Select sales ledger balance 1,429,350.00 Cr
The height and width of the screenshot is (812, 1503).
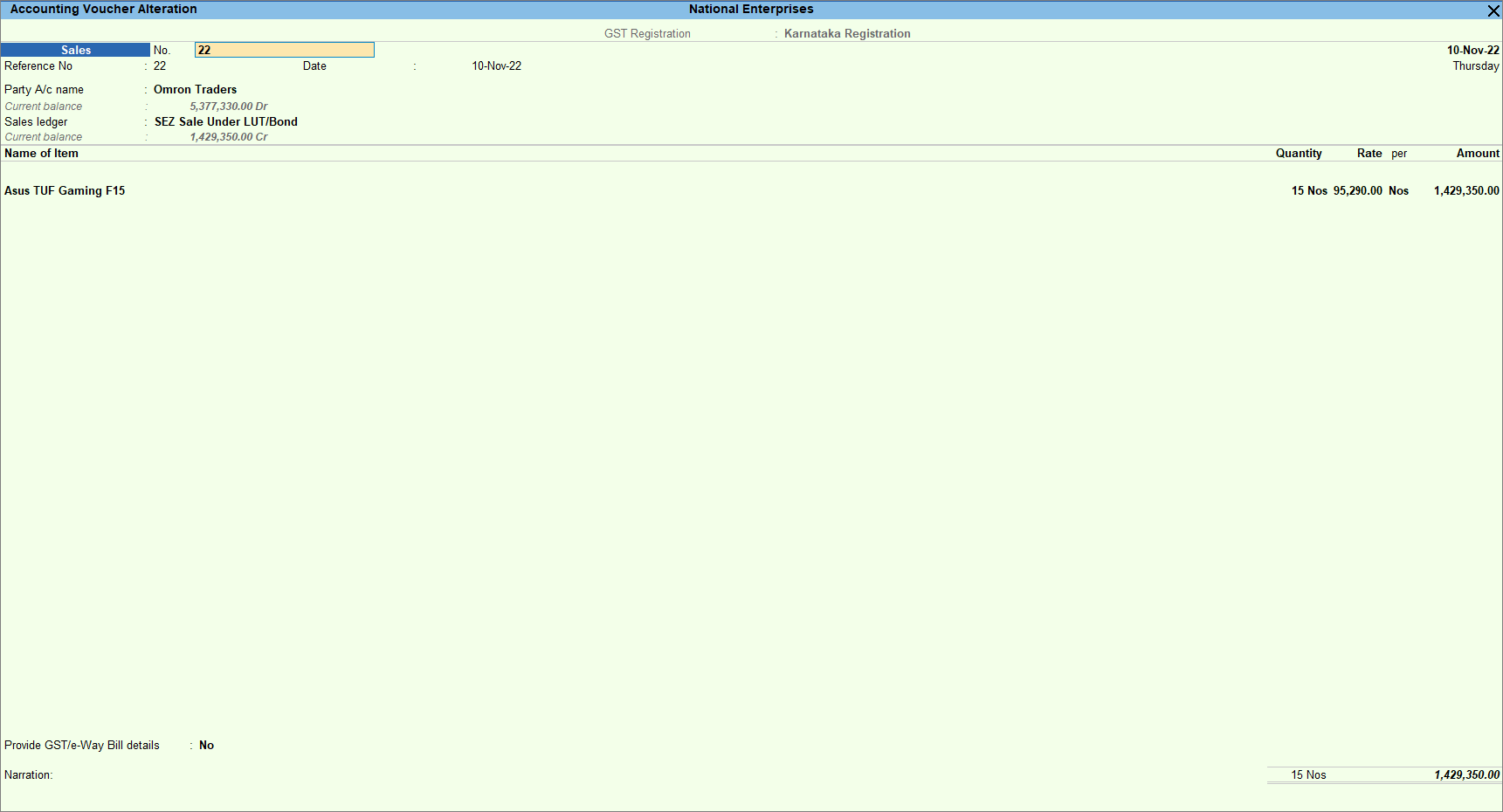(229, 137)
